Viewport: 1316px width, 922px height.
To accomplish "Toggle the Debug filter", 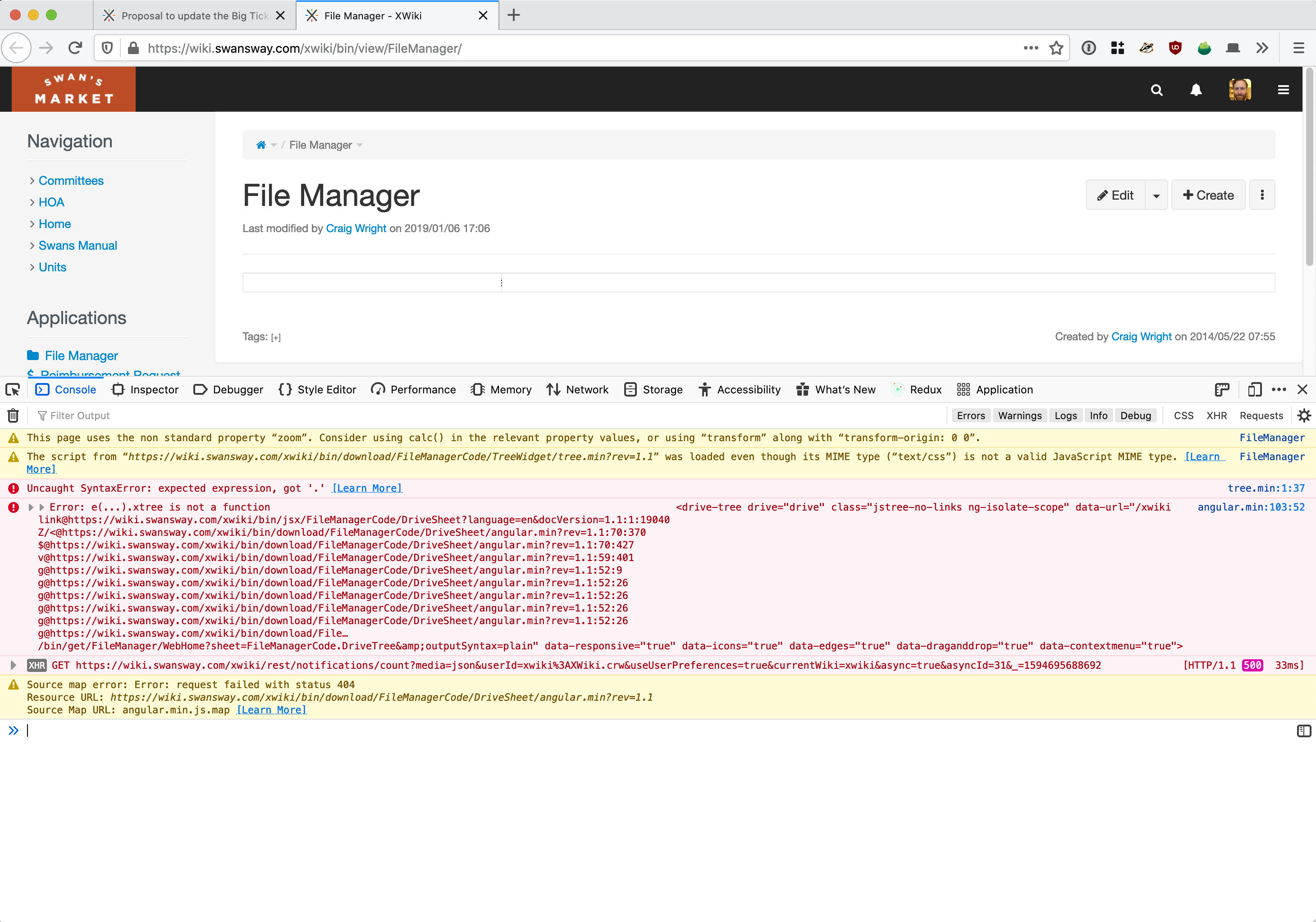I will click(1135, 415).
